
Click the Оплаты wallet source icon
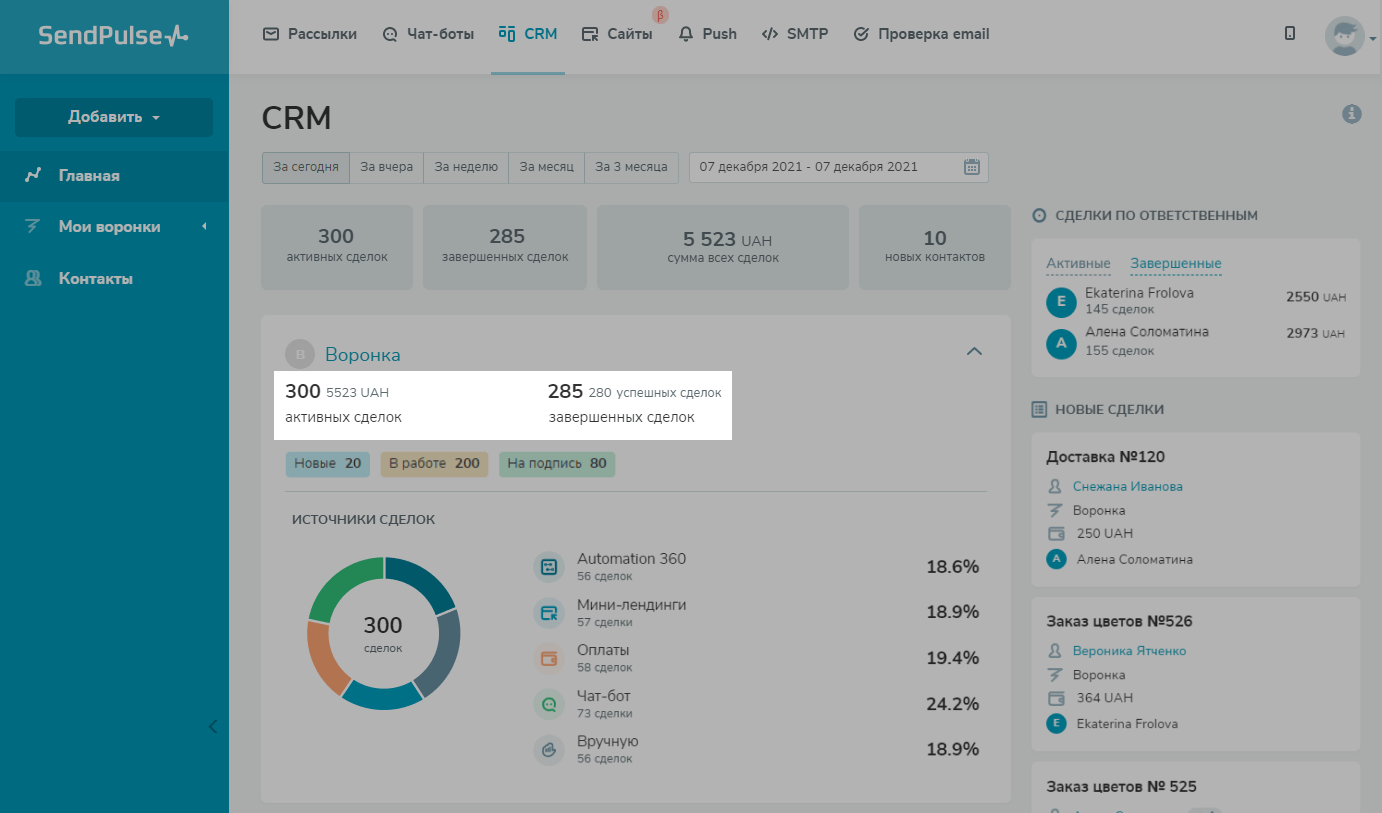coord(549,658)
